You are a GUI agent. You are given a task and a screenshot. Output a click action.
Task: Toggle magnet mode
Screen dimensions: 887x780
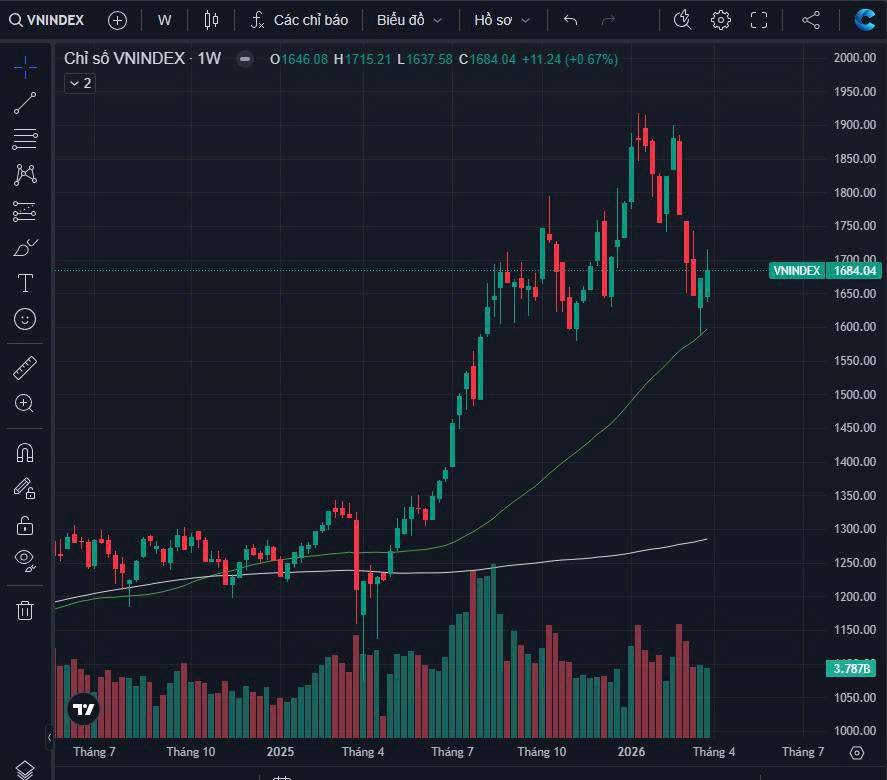[x=25, y=453]
